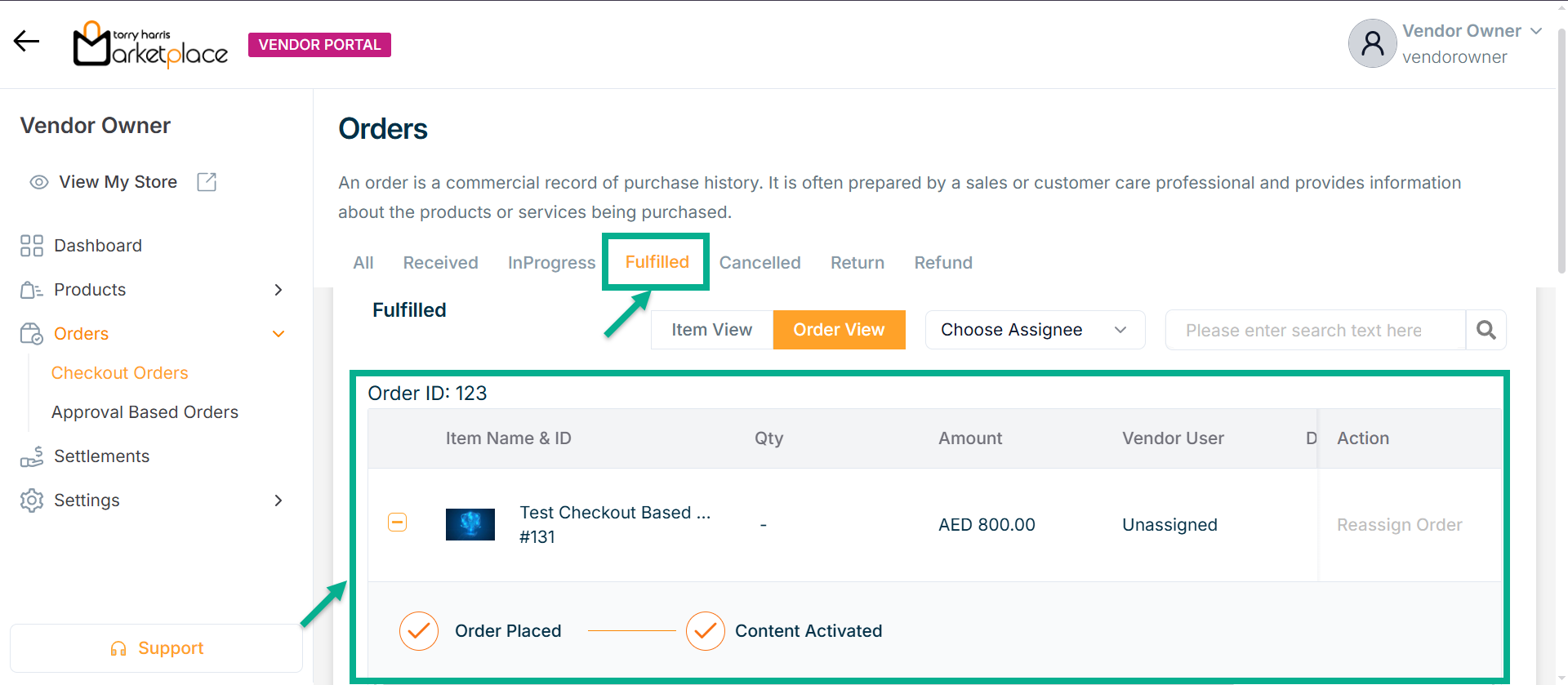Image resolution: width=1568 pixels, height=685 pixels.
Task: Collapse the order row minus checkbox
Action: tap(397, 523)
